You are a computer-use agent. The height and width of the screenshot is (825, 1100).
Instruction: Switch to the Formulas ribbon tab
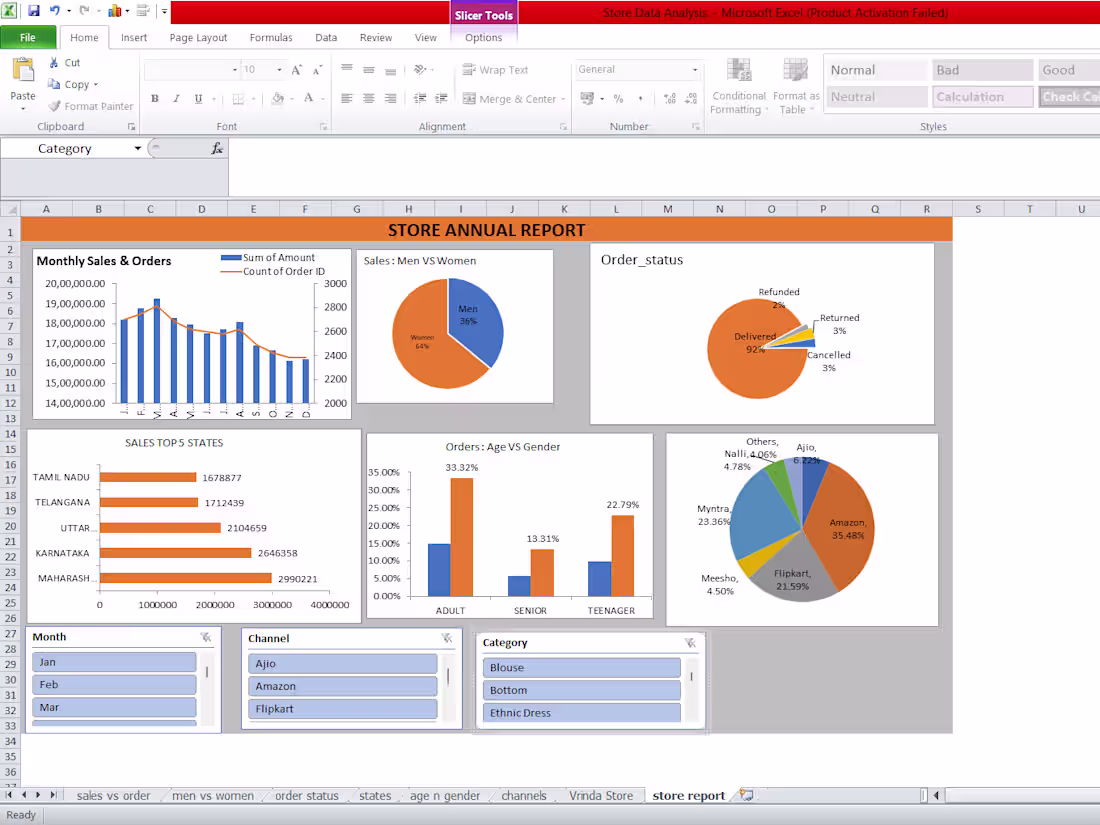(x=271, y=37)
